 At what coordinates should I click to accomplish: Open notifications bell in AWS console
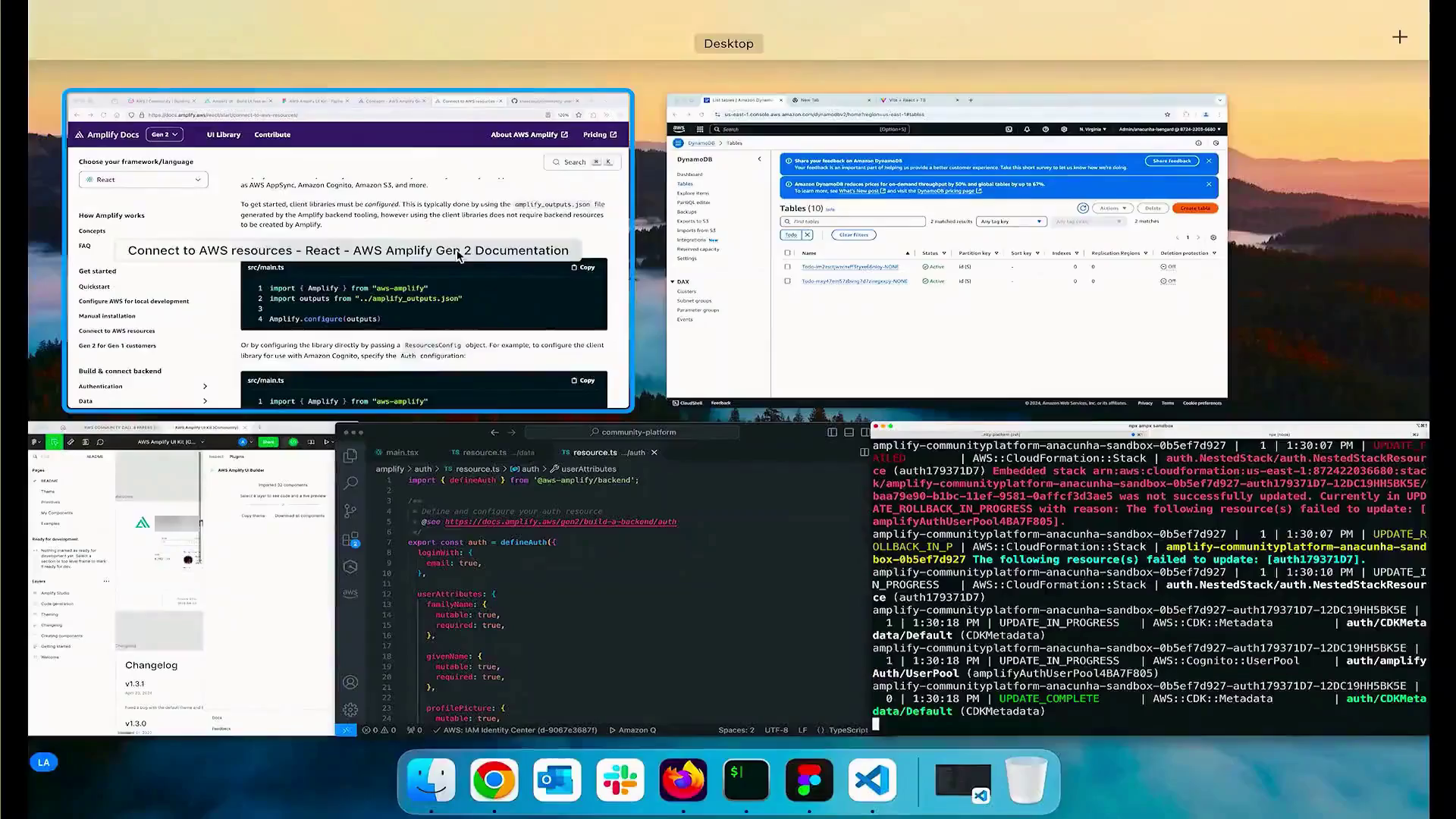(1027, 130)
